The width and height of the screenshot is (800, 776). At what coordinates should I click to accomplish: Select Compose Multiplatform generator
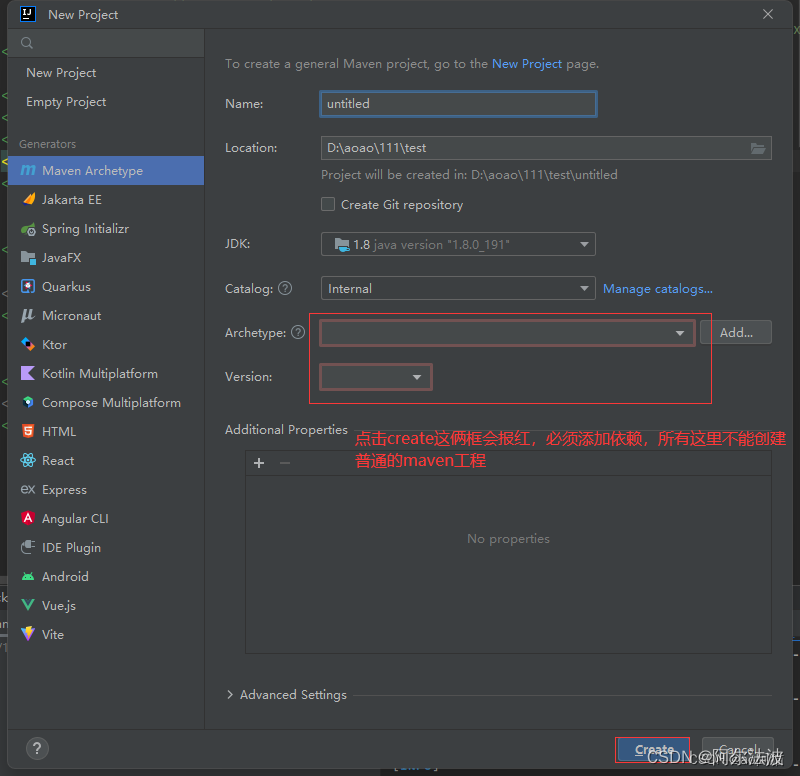click(106, 403)
